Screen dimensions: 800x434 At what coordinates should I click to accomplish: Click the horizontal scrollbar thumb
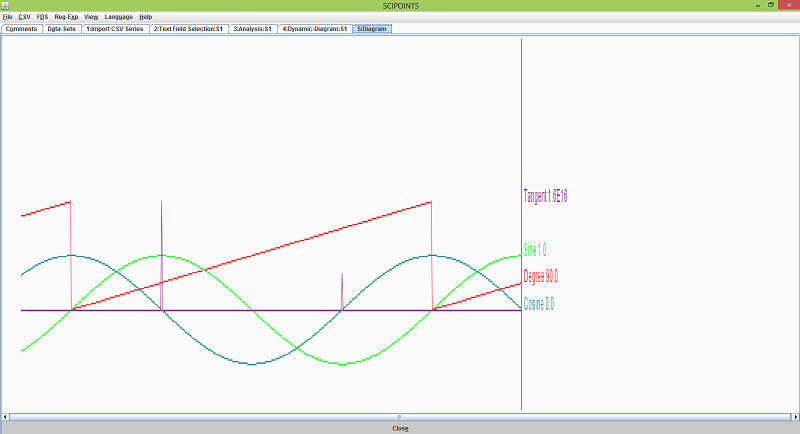(399, 417)
